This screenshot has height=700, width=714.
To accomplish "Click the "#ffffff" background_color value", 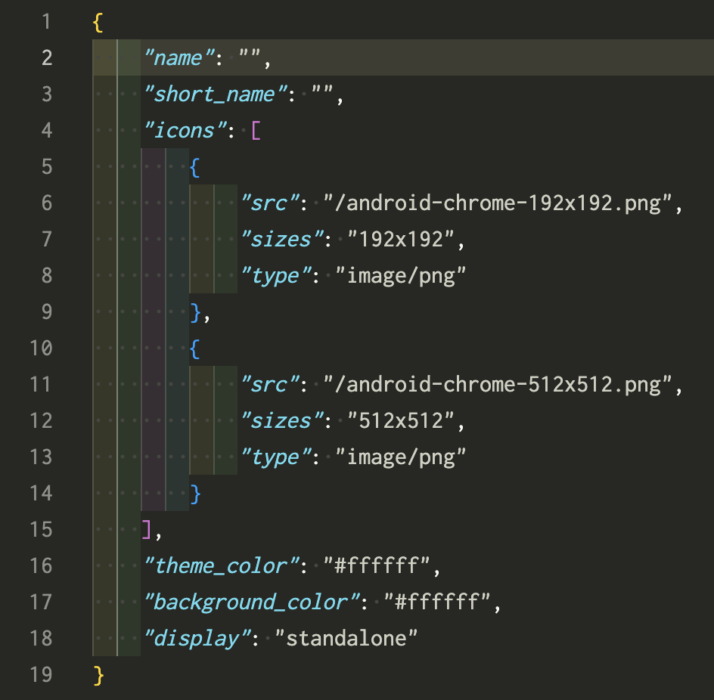I will tap(437, 603).
